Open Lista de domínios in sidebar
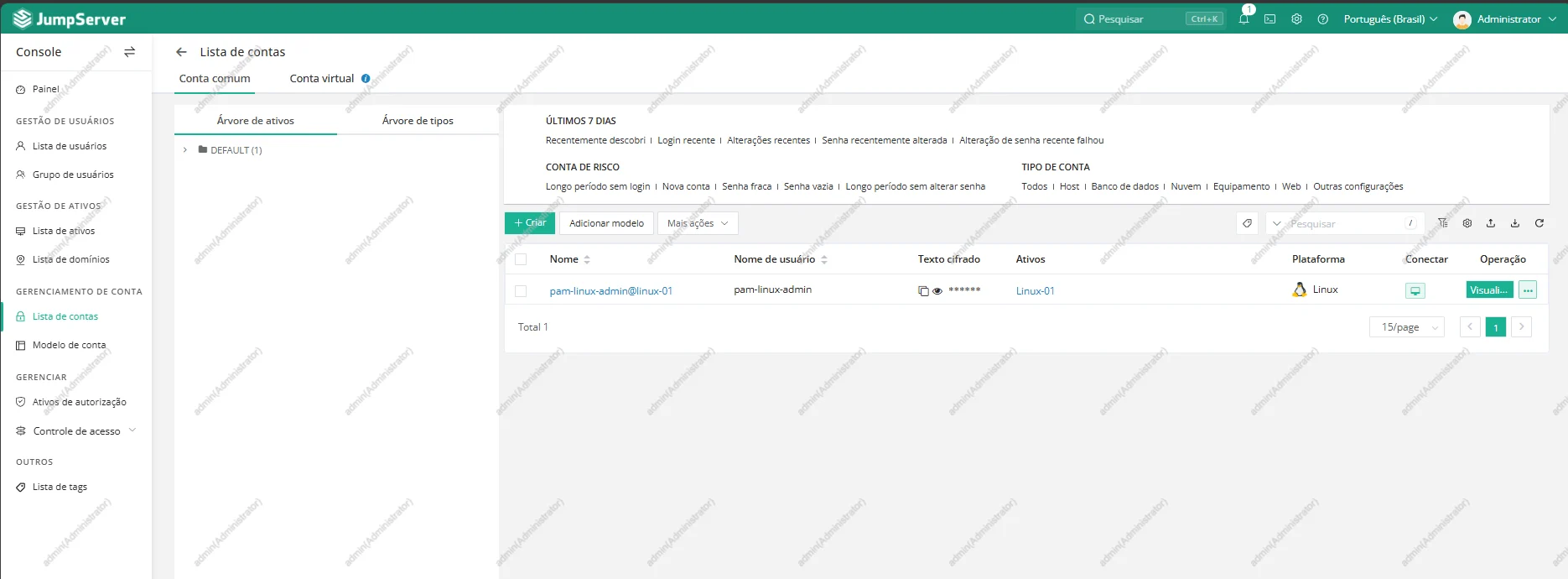 point(71,259)
